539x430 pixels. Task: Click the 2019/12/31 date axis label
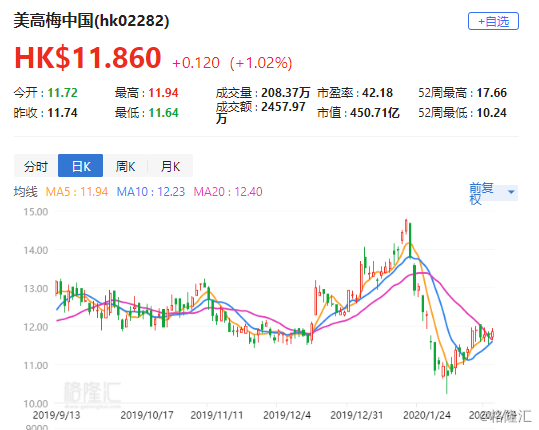click(x=356, y=415)
